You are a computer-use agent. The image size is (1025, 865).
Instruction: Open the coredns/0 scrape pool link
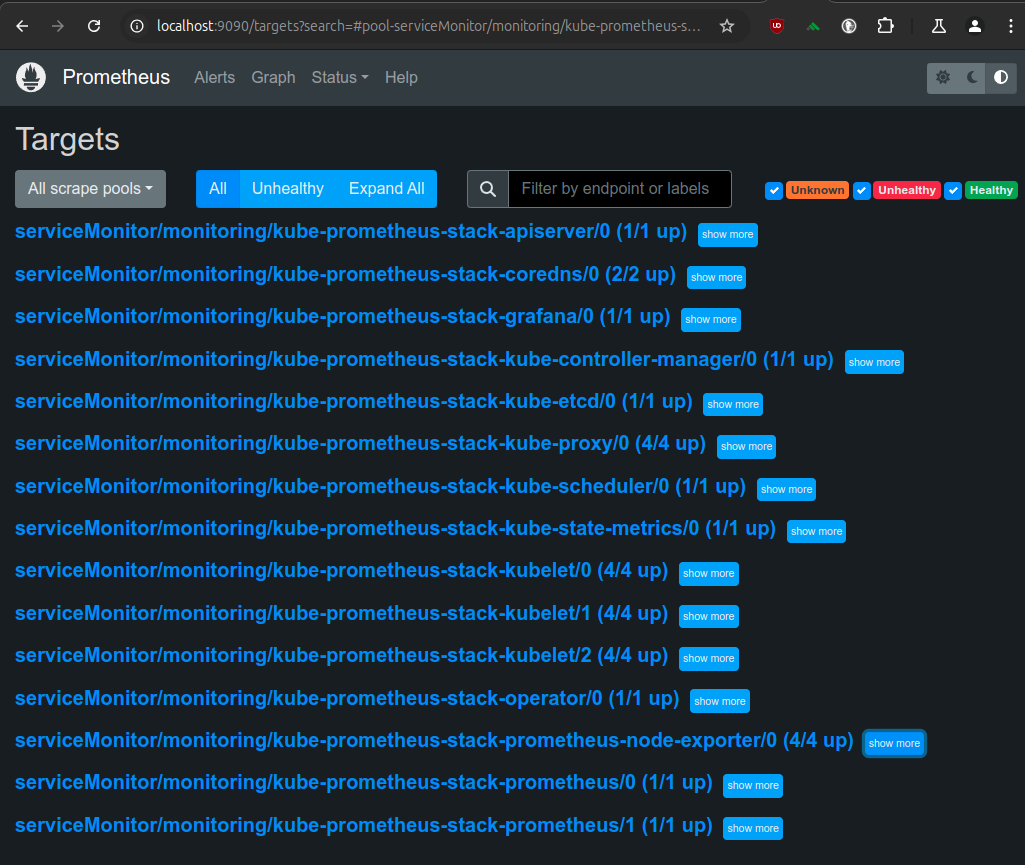(345, 275)
